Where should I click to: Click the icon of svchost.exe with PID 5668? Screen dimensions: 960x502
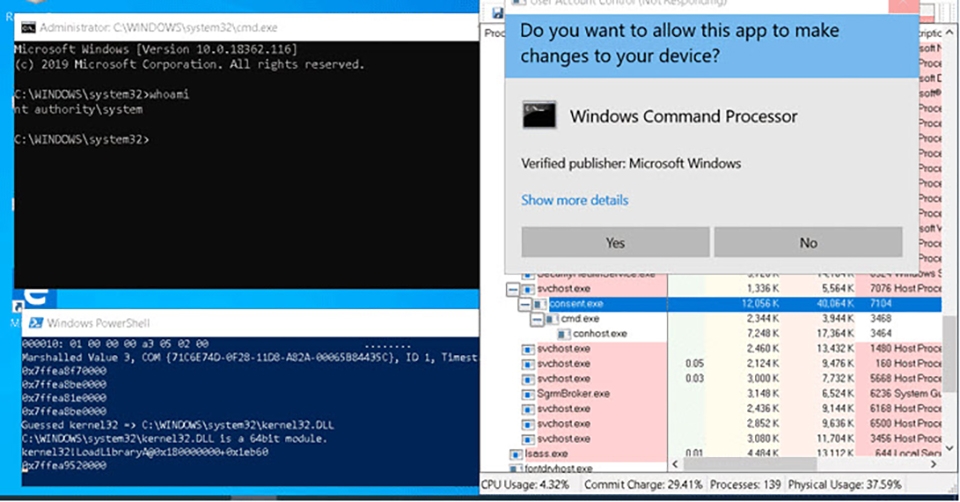click(528, 379)
